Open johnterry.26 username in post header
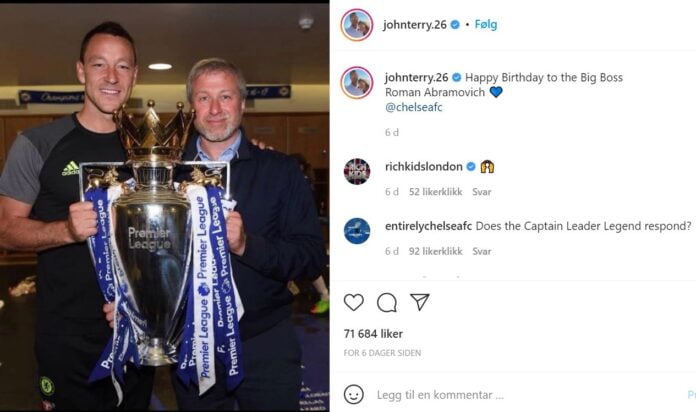The height and width of the screenshot is (412, 696). [x=415, y=24]
